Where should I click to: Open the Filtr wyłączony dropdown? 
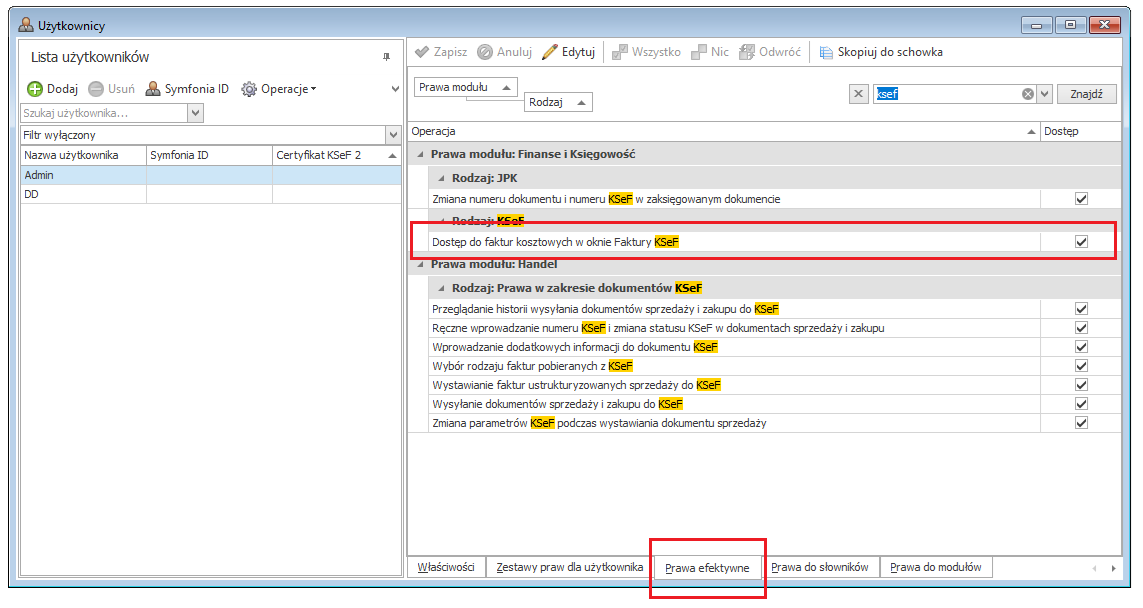click(392, 135)
